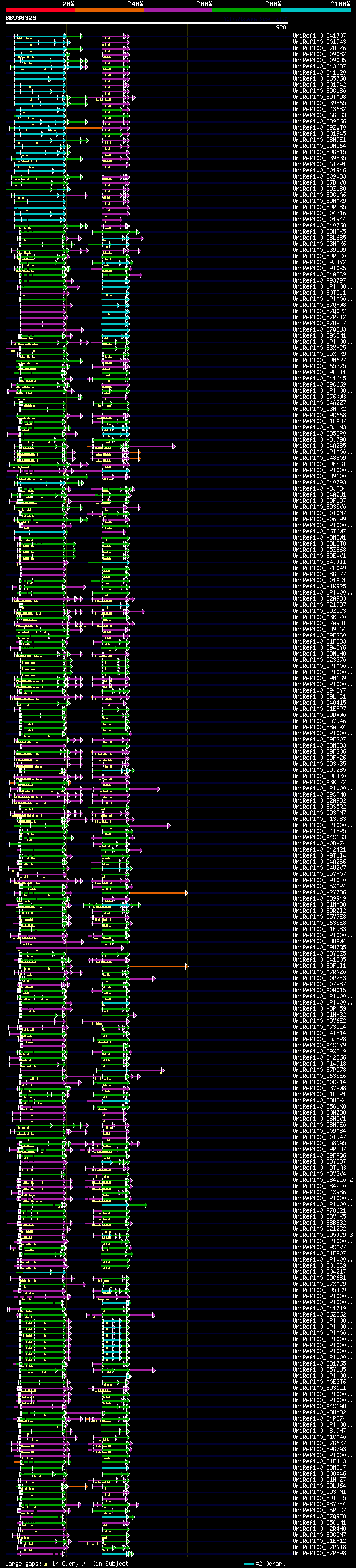Click the red 20% identity legend segment
Screen dimensions: 356x1568
click(x=39, y=10)
